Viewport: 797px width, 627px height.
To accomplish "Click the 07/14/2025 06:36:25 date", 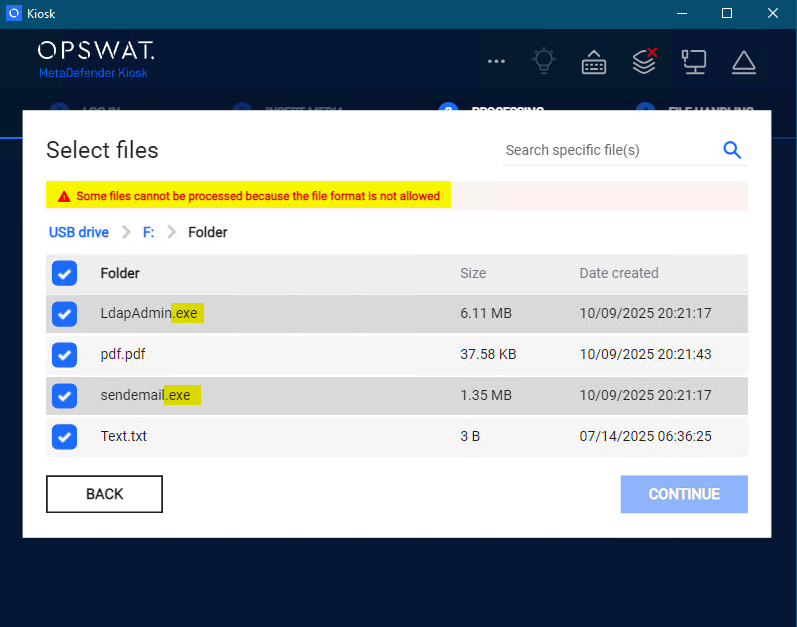I will [646, 436].
